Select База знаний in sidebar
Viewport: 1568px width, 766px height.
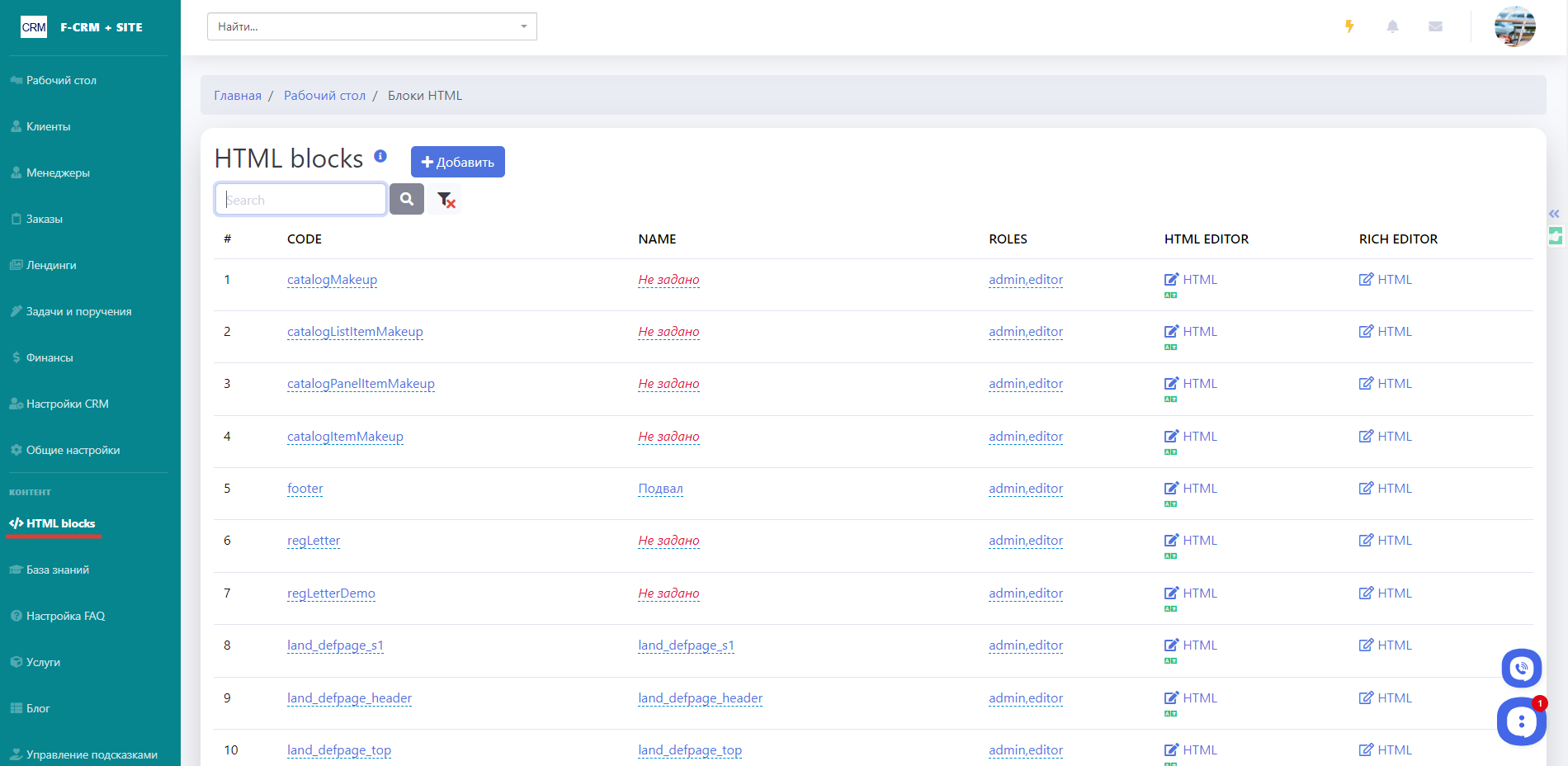[57, 570]
